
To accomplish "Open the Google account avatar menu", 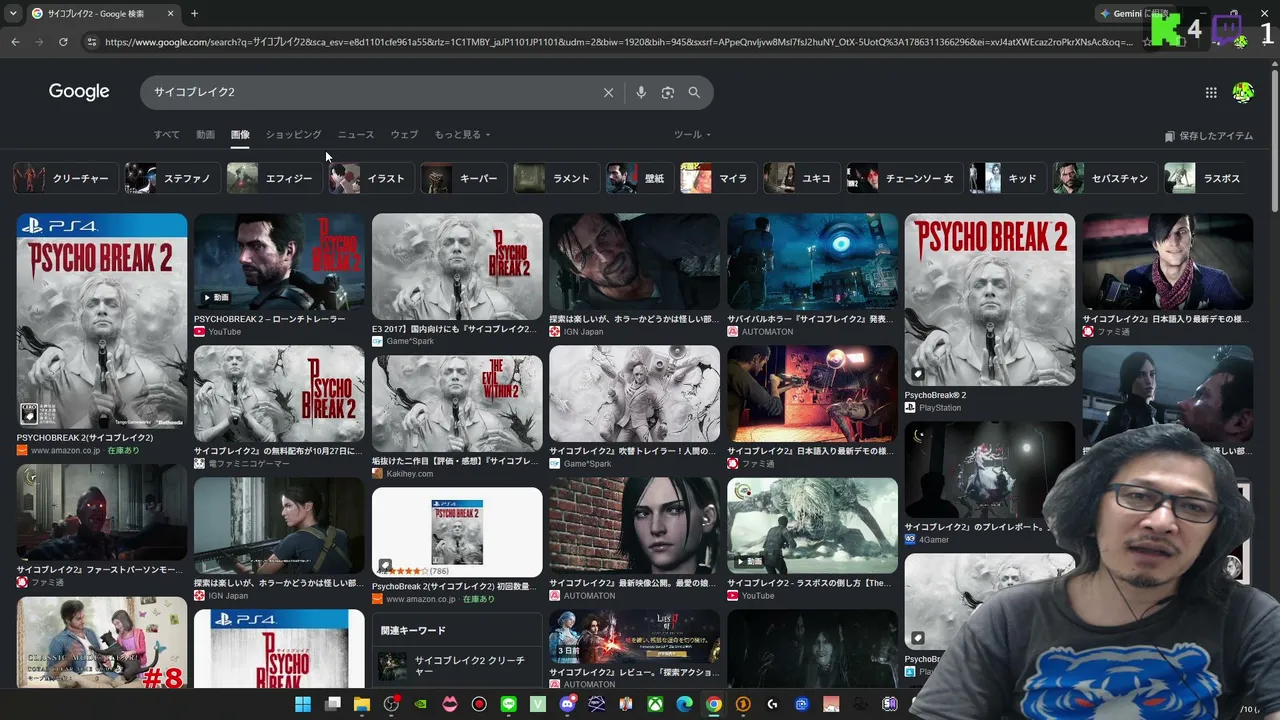I will pyautogui.click(x=1243, y=92).
